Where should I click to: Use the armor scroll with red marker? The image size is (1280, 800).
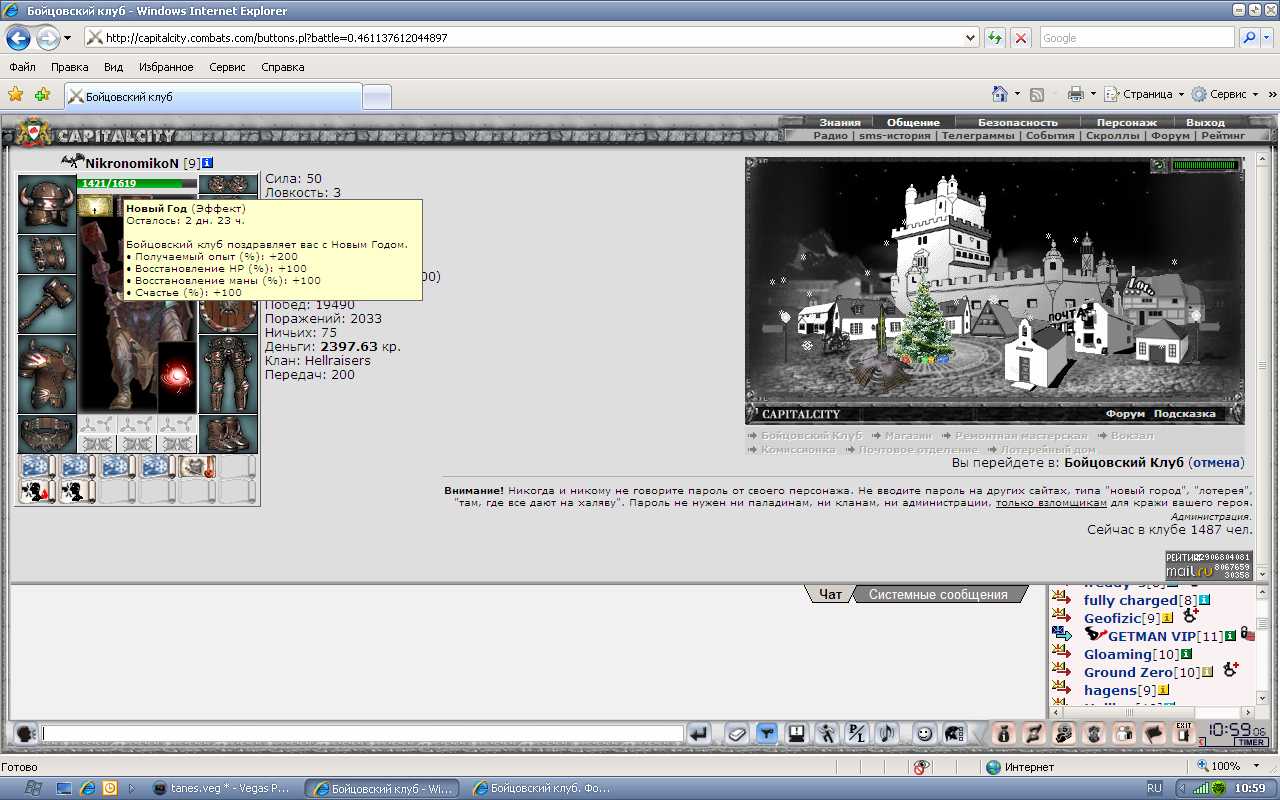click(x=197, y=467)
